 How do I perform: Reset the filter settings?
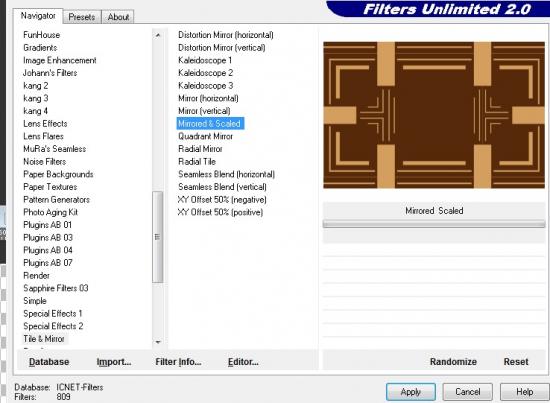coord(516,362)
